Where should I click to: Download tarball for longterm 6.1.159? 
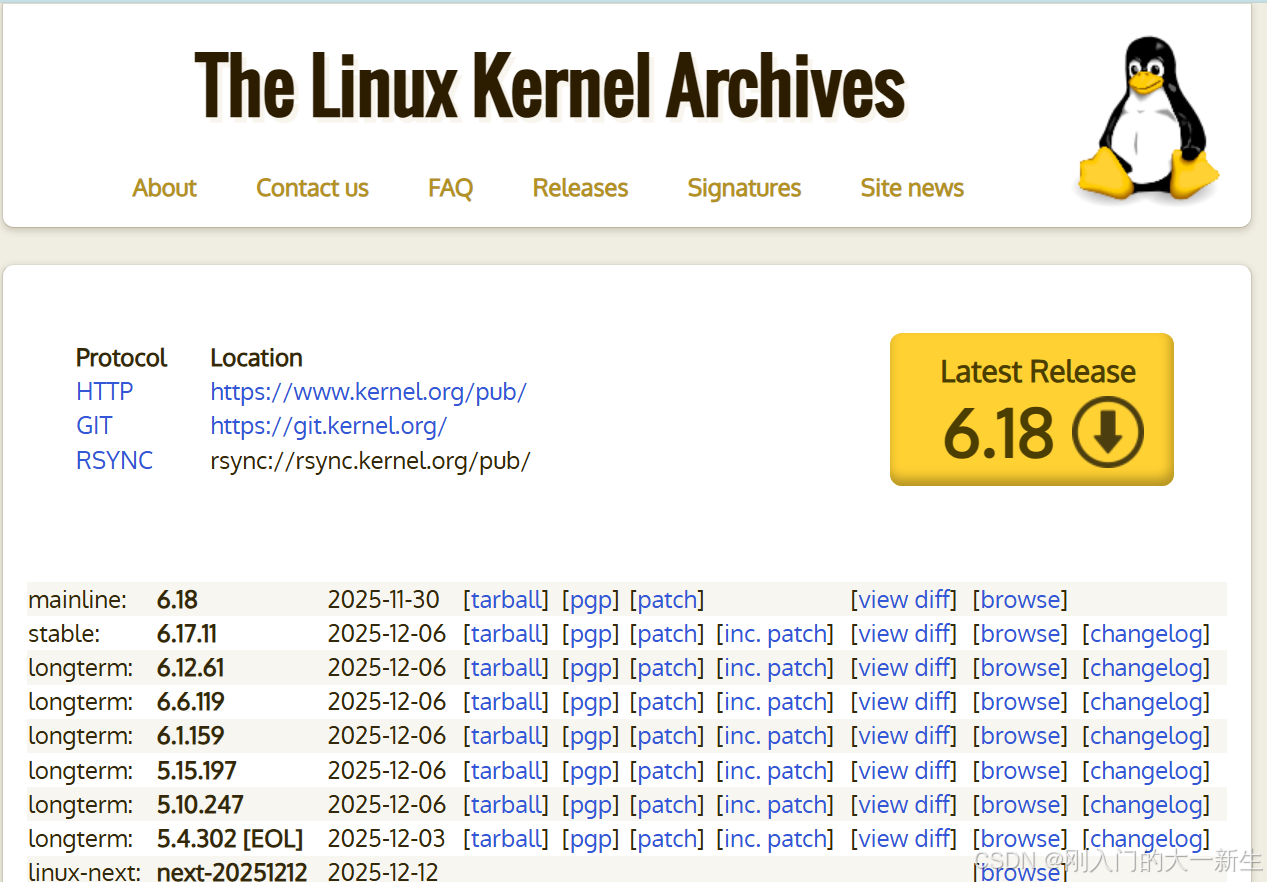coord(505,736)
